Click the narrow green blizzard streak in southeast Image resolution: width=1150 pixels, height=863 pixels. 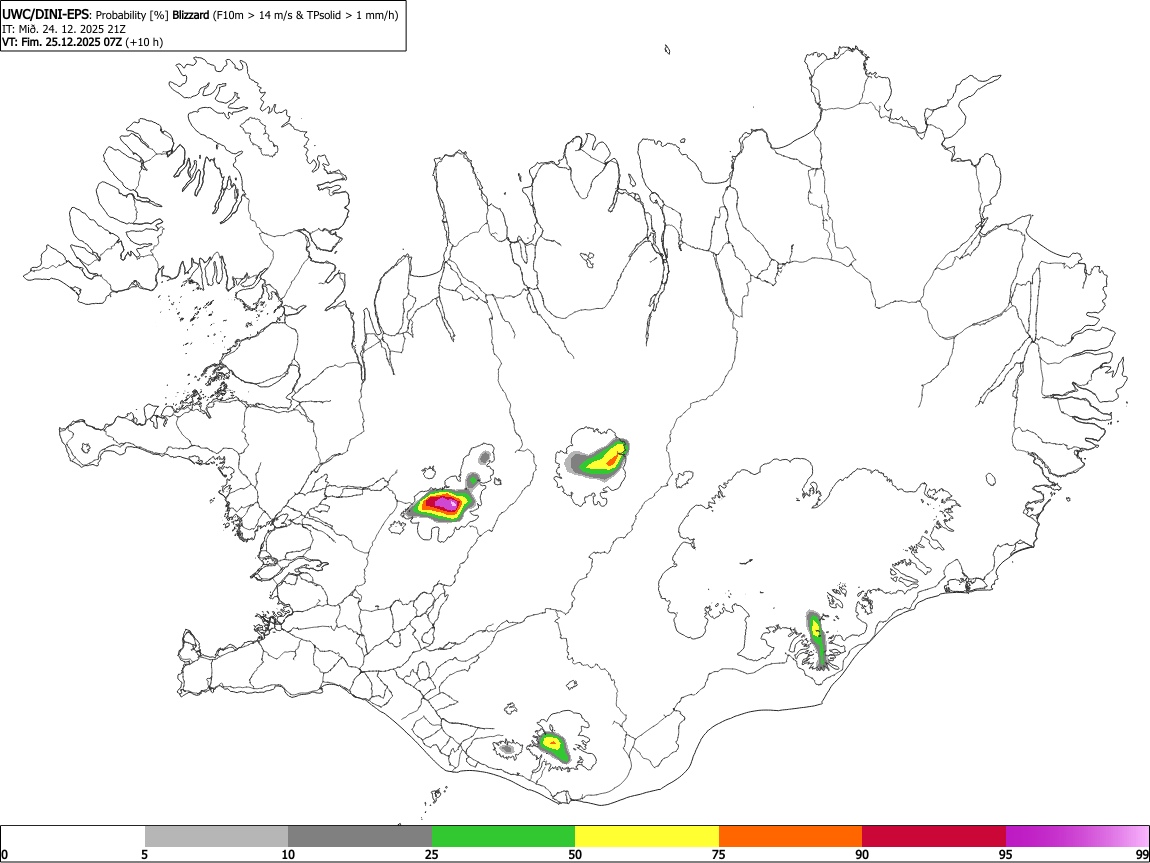816,639
